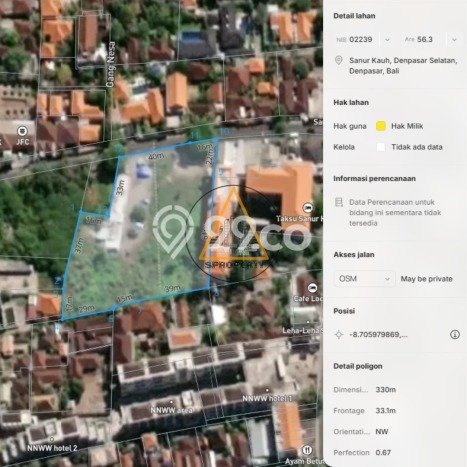Click the Perfection 0.67 value
The image size is (467, 467).
383,452
